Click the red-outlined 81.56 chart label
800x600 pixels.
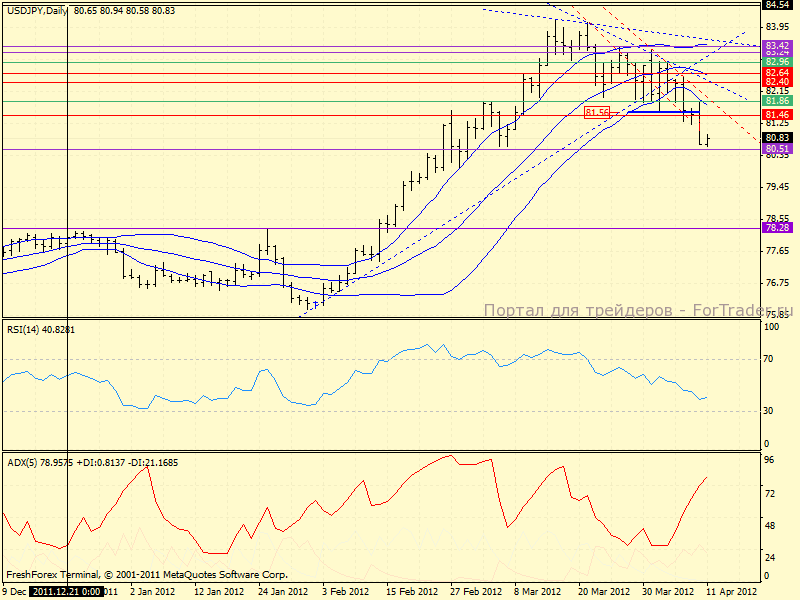pos(597,112)
